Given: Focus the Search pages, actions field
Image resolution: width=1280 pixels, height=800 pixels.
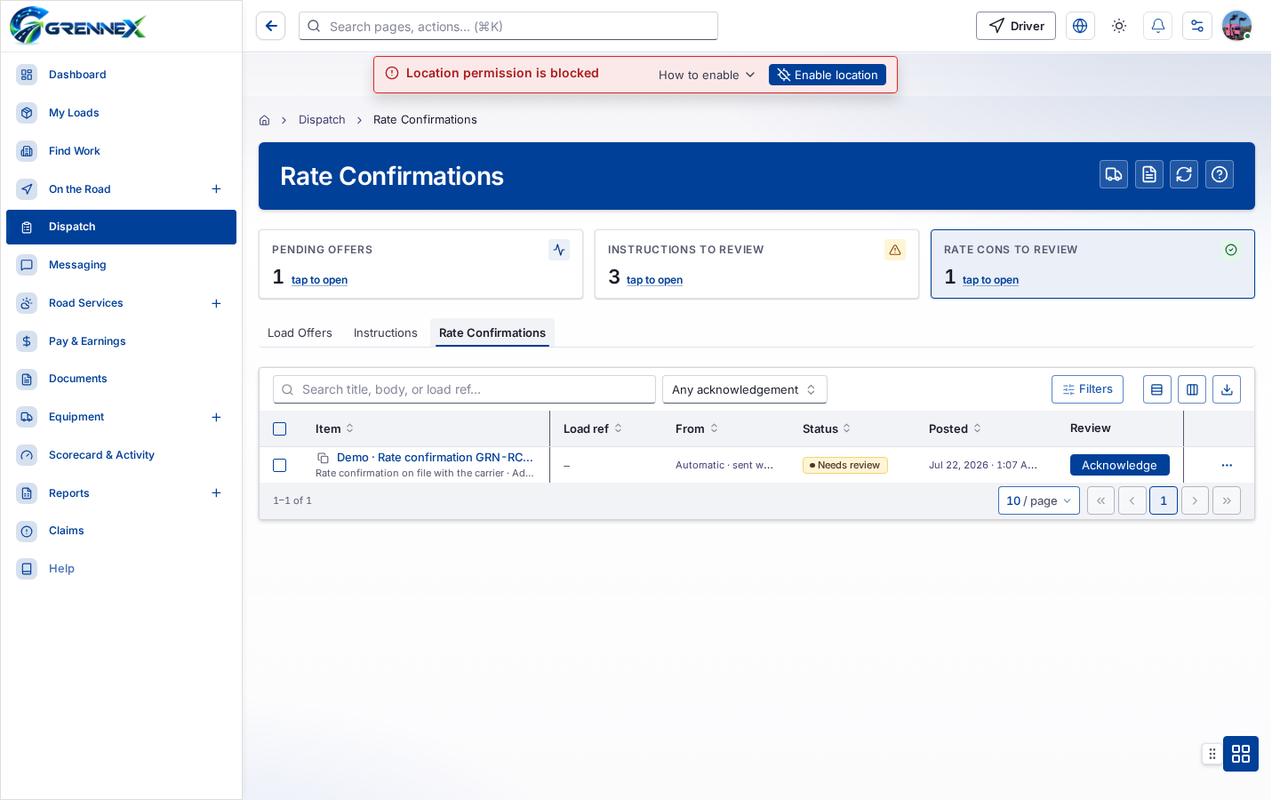Looking at the screenshot, I should (x=508, y=26).
